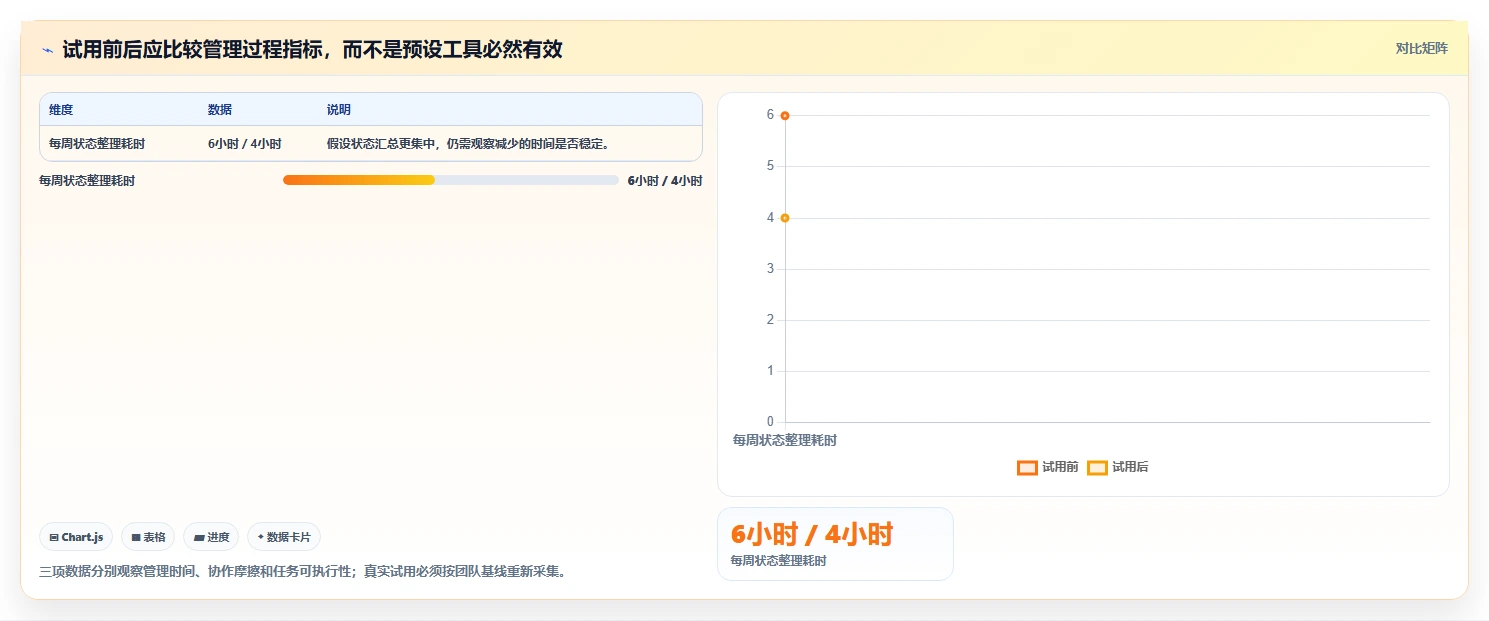
Task: Click the 试用前 legend text
Action: click(x=1060, y=467)
